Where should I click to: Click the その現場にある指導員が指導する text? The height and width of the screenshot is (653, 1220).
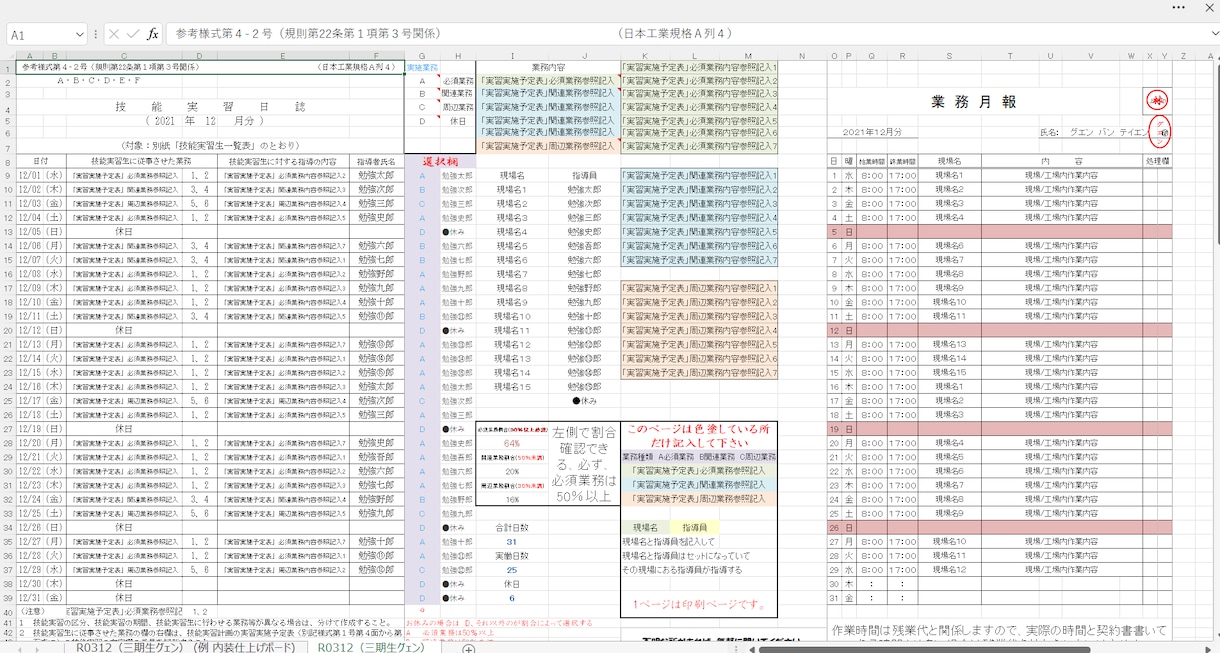coord(682,569)
